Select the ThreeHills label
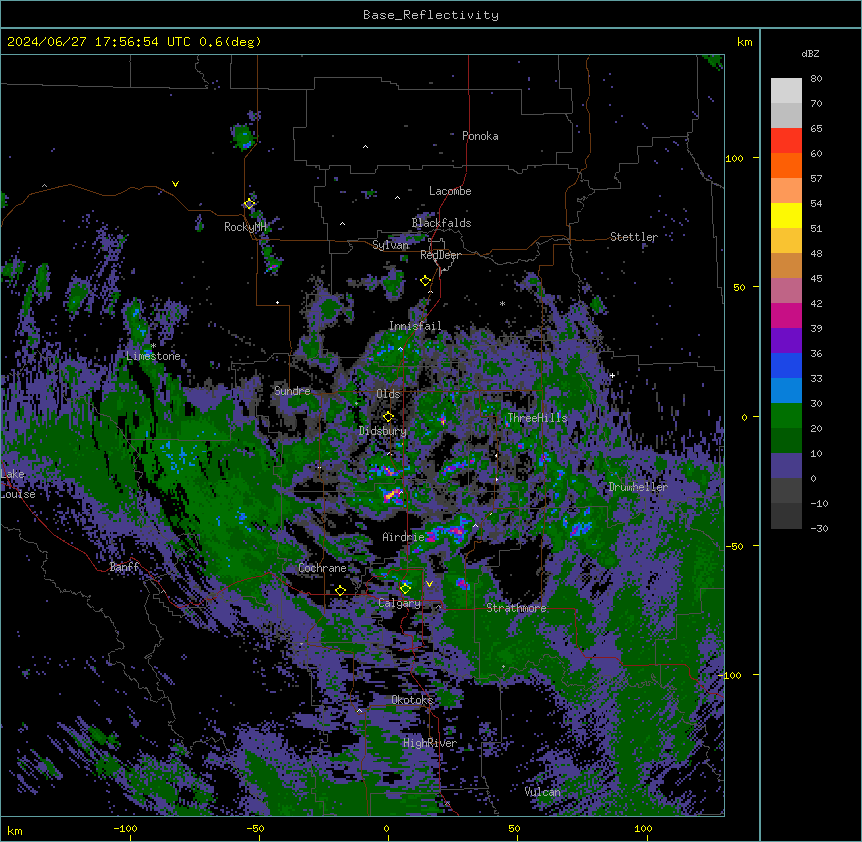Image resolution: width=862 pixels, height=842 pixels. click(x=537, y=418)
